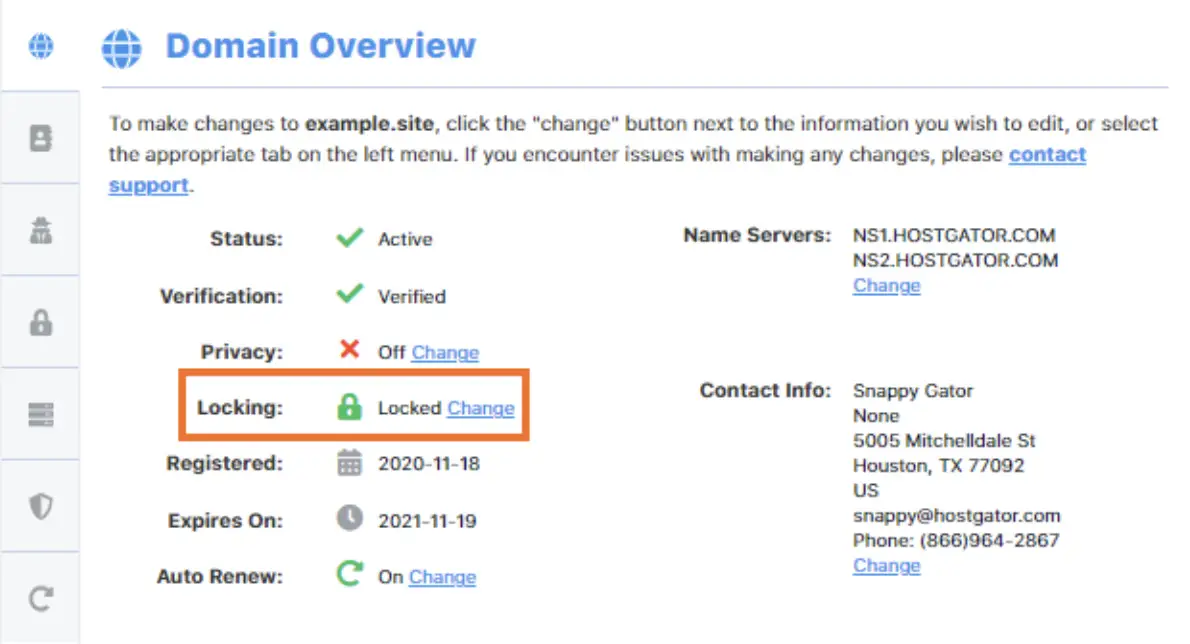Open the privacy spy sidebar tab

point(41,231)
